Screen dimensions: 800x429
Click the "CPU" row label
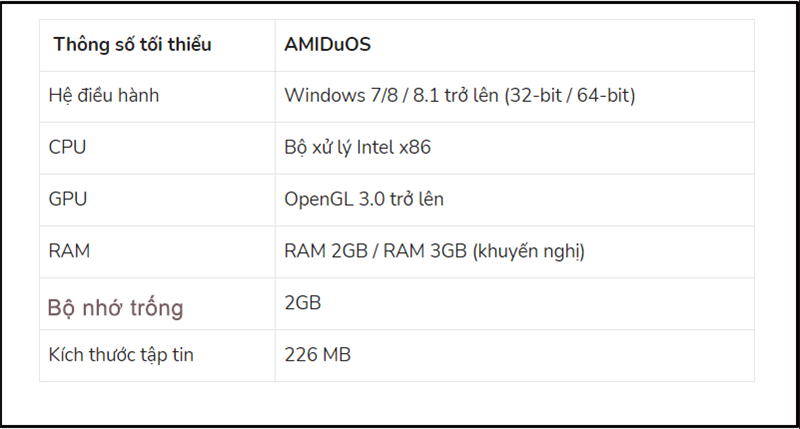point(67,148)
